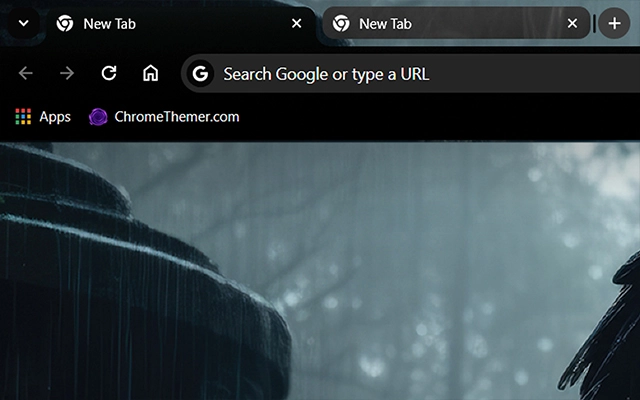Open the Apps bookmarks shortcut
640x400 pixels.
pos(43,117)
